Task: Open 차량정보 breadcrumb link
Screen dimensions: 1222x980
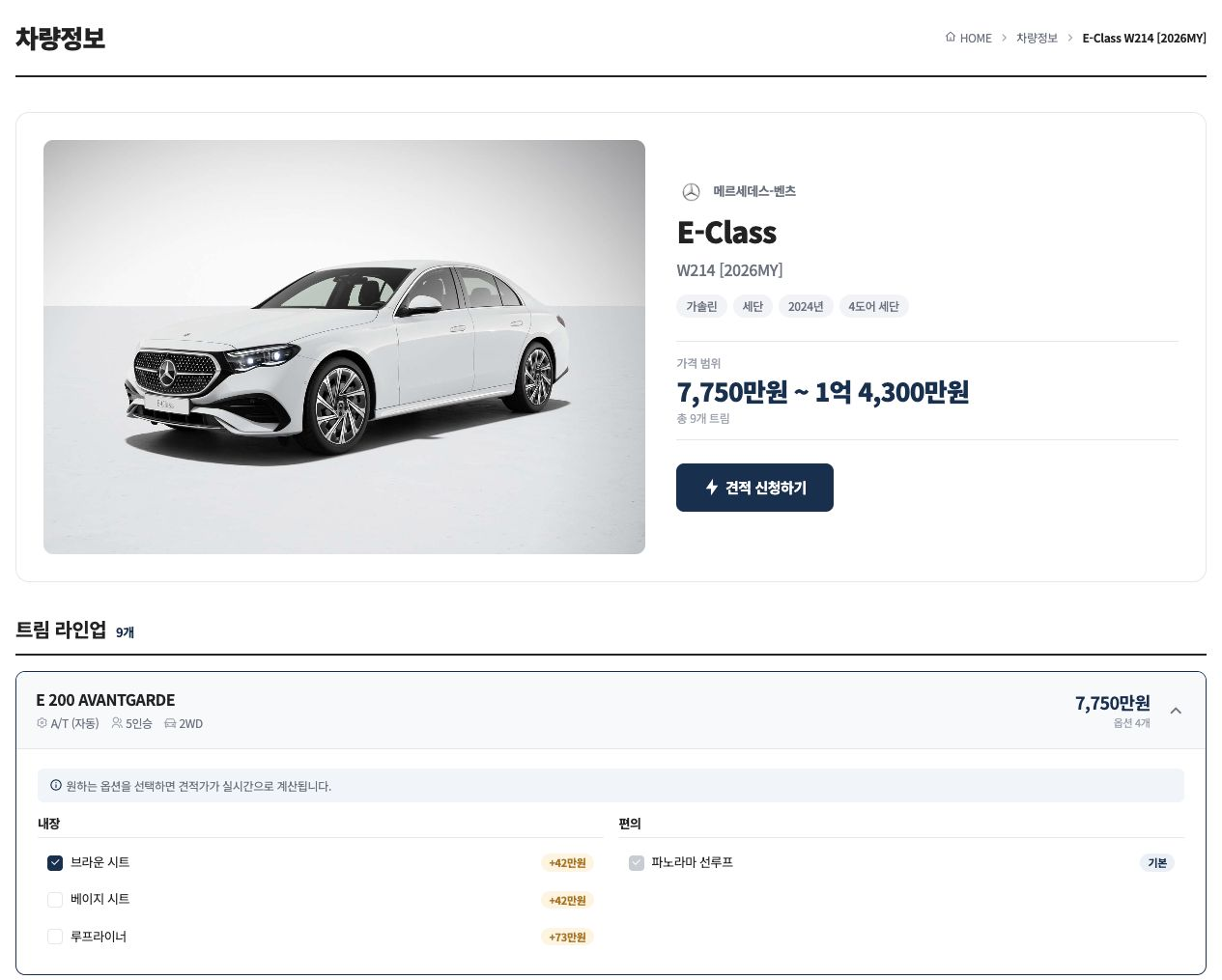Action: (x=1037, y=39)
